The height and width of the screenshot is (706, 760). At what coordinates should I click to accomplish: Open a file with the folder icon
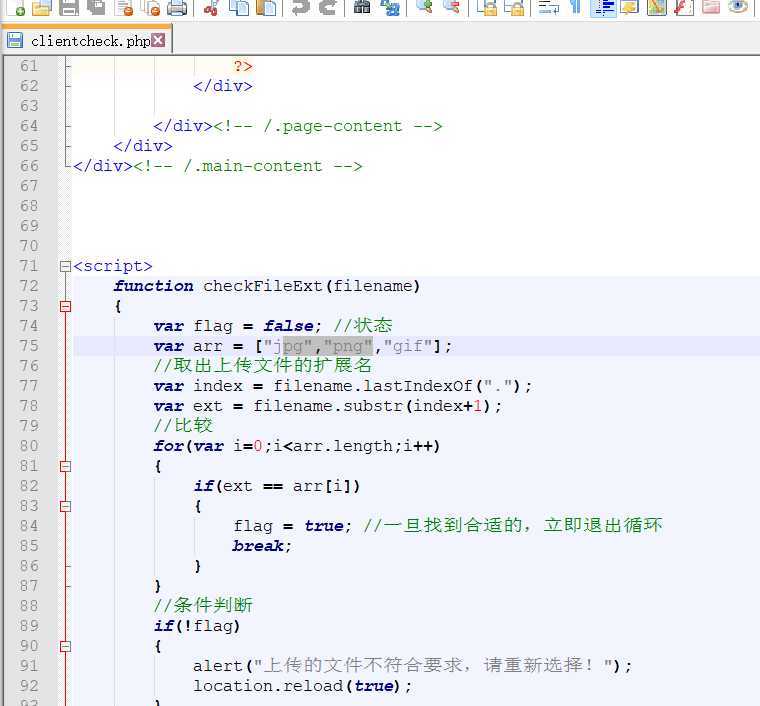(42, 7)
